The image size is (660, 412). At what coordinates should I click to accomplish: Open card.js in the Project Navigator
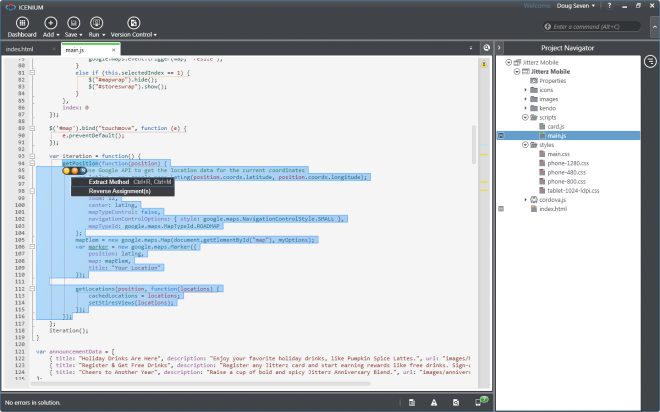tap(556, 126)
